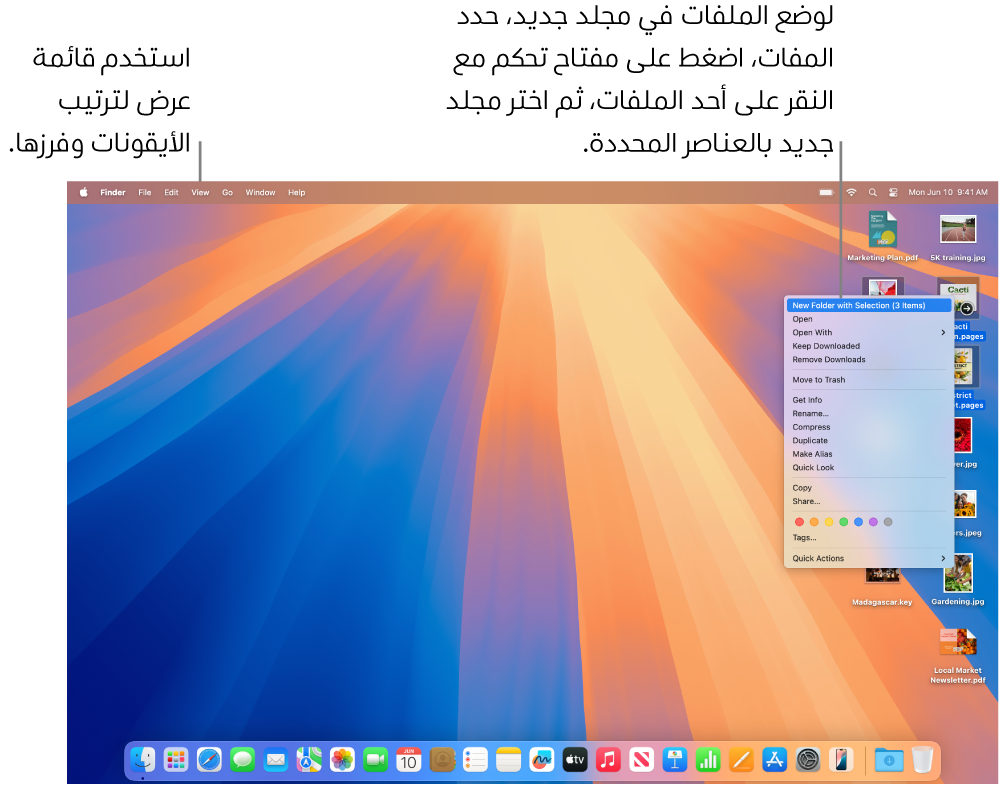This screenshot has width=1000, height=785.
Task: Check the battery status icon
Action: (827, 192)
